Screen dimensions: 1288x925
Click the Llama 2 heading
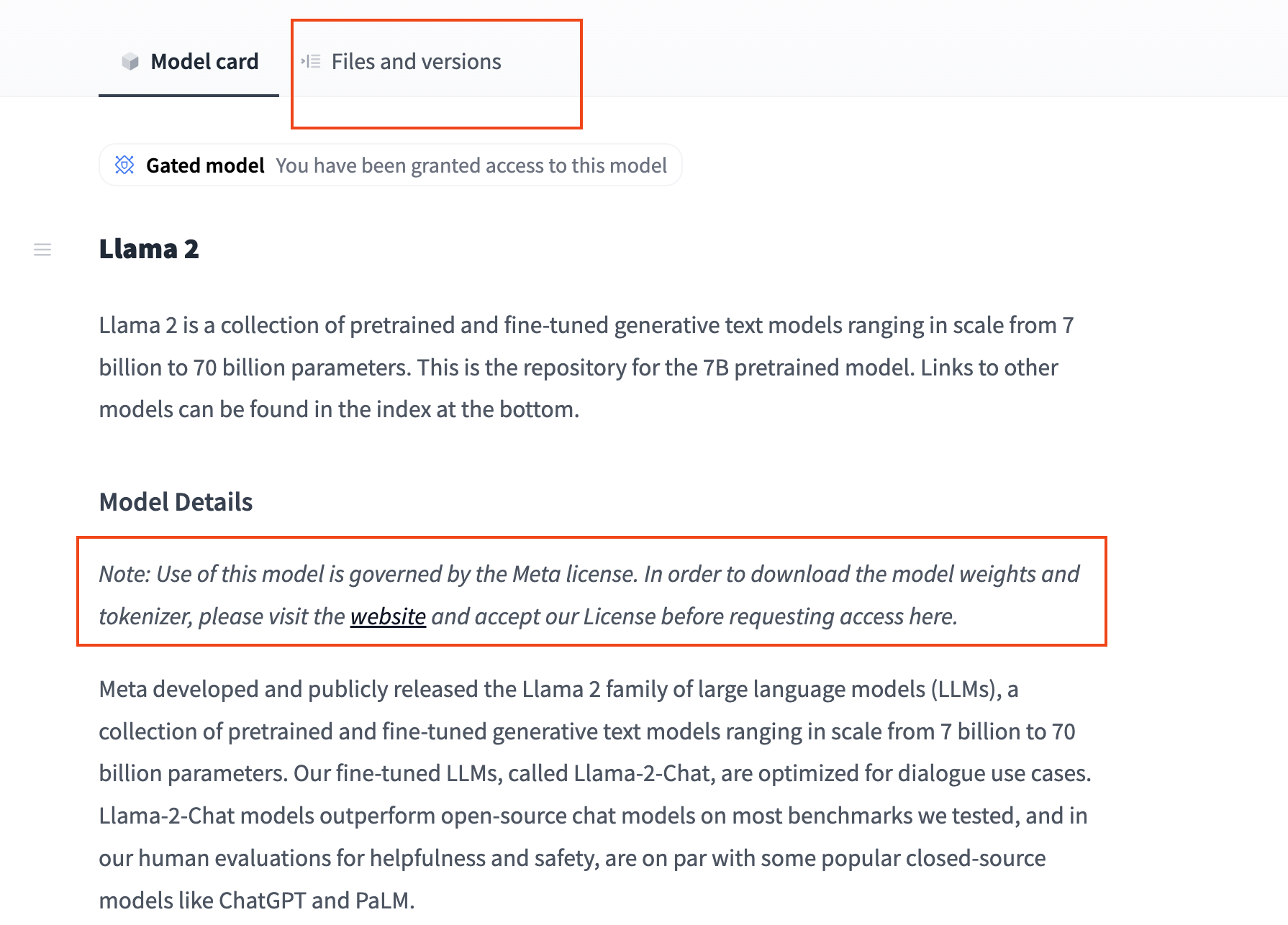[149, 249]
